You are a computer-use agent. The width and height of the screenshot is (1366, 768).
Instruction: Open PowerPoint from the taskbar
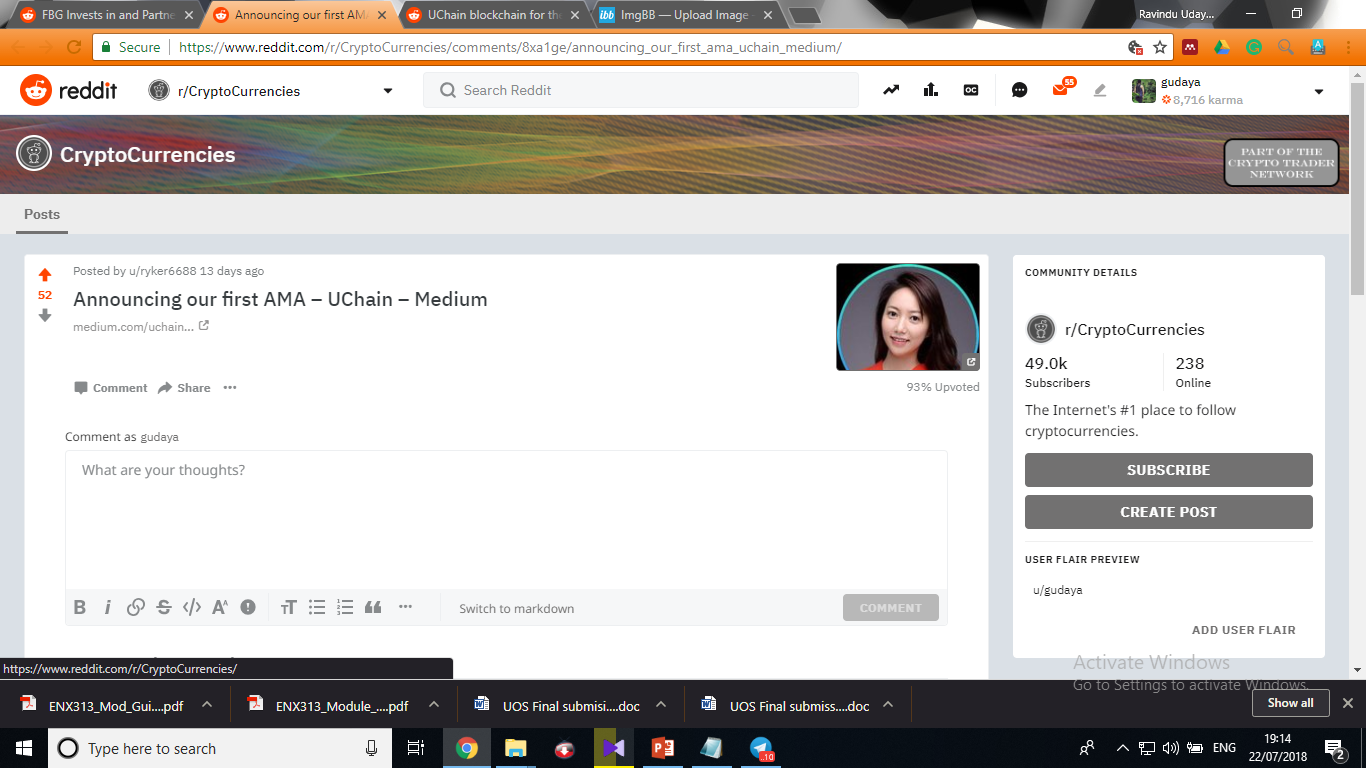pos(663,748)
